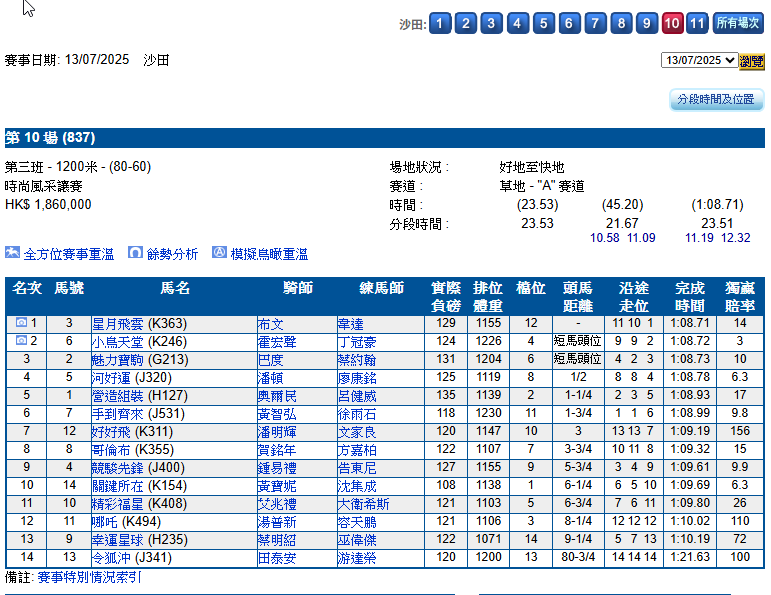Open the photo-finish camera icon for 2nd place
The width and height of the screenshot is (771, 595).
[x=21, y=341]
